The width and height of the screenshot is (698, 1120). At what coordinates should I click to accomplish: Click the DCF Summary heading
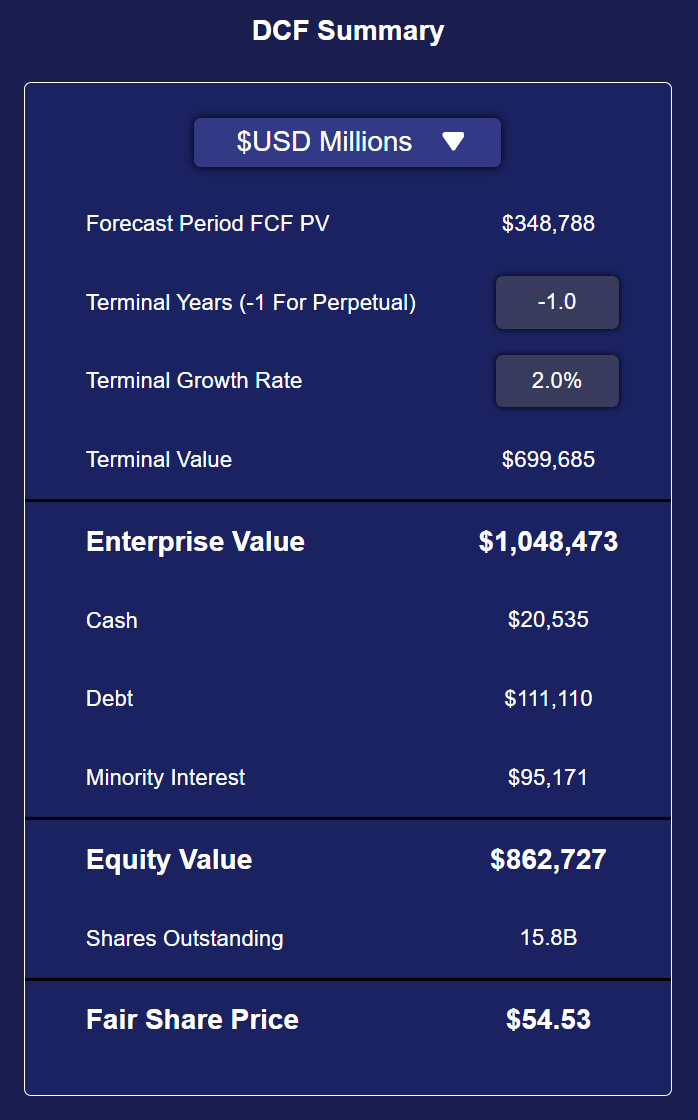[348, 31]
